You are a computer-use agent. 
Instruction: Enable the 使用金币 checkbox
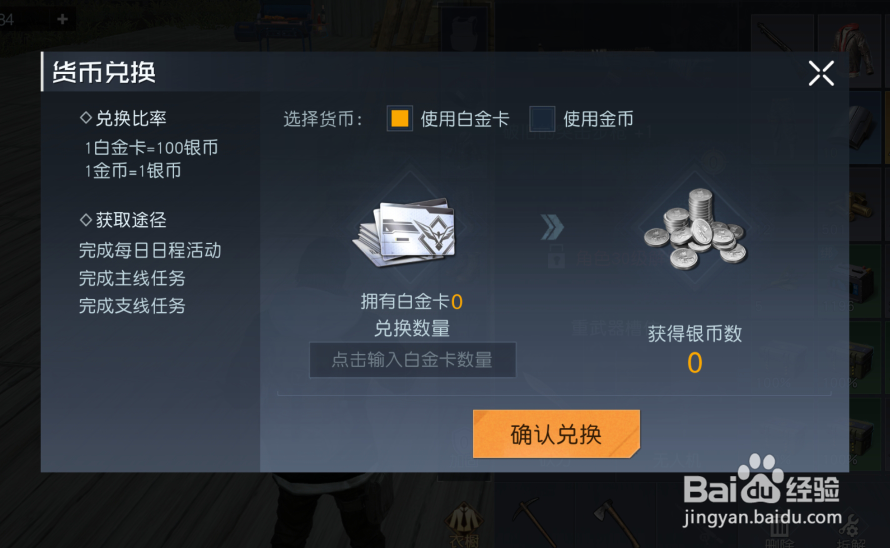pyautogui.click(x=542, y=119)
